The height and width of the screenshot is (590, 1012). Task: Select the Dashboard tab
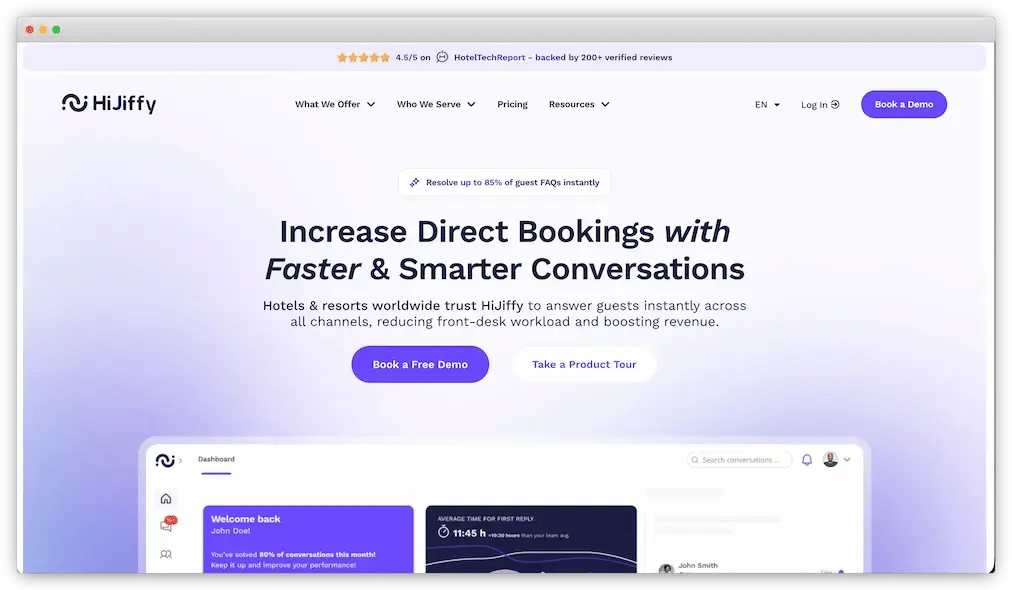[216, 459]
